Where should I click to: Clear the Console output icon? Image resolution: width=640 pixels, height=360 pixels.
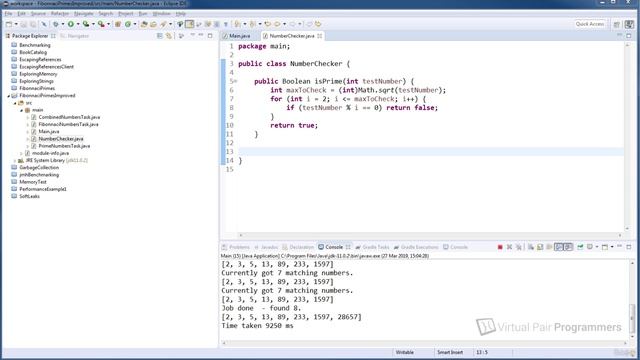pos(531,247)
